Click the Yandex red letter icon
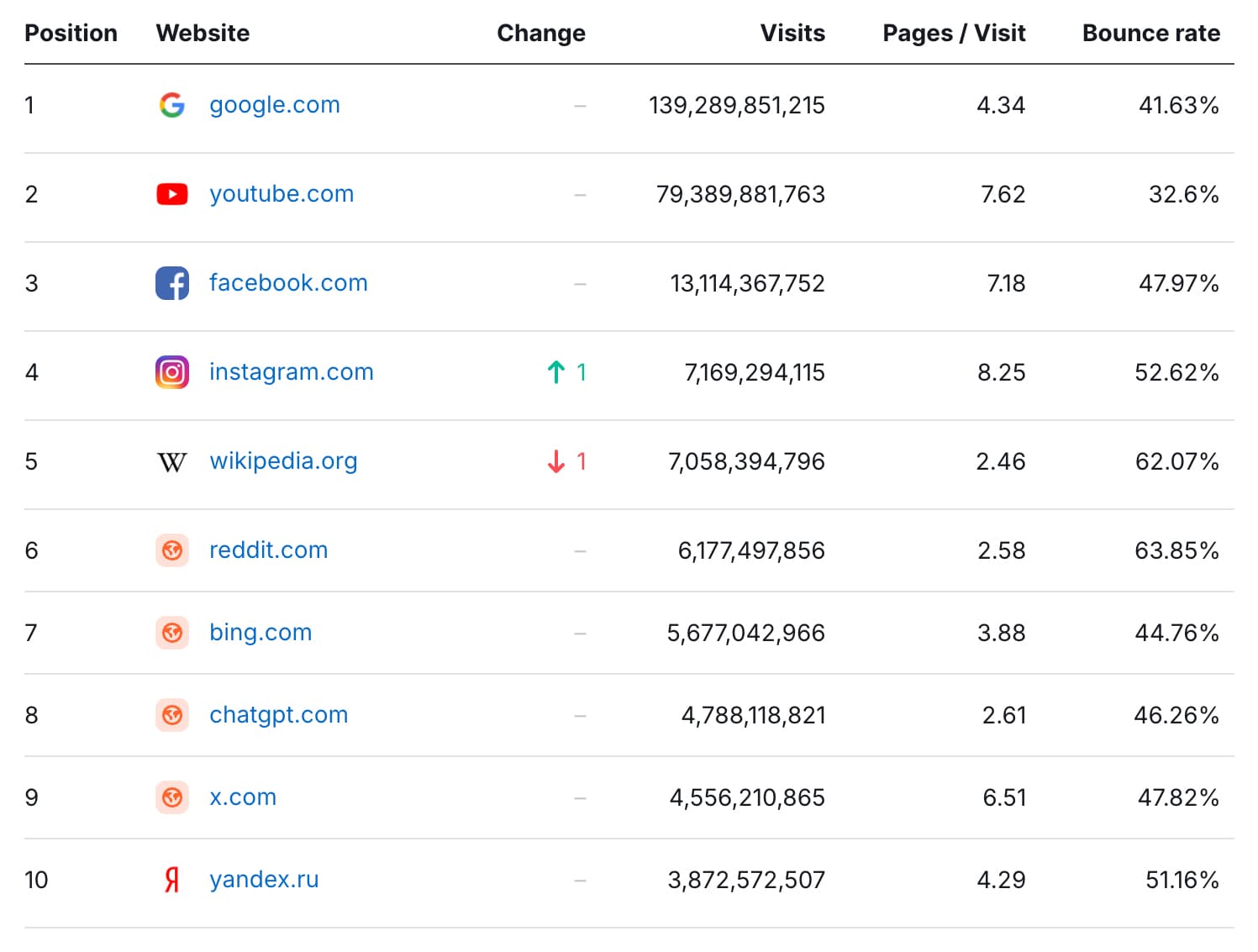The width and height of the screenshot is (1258, 952). tap(172, 880)
